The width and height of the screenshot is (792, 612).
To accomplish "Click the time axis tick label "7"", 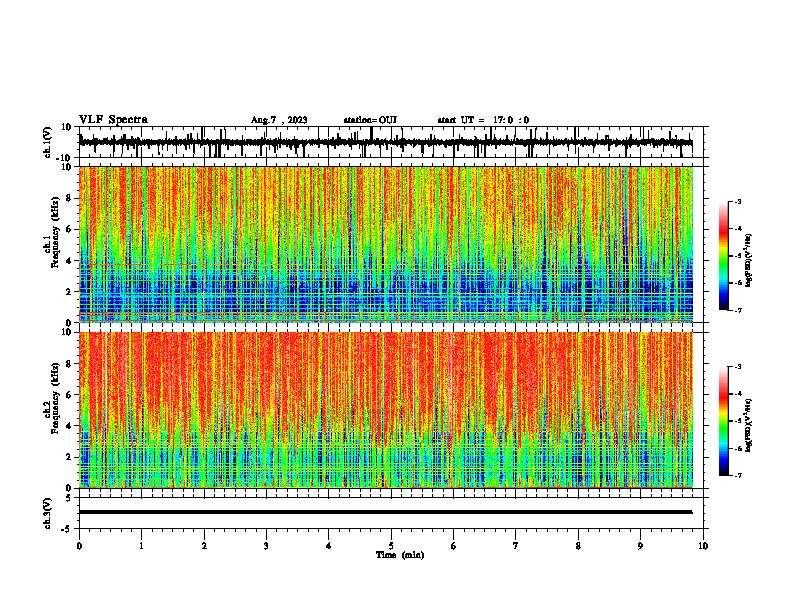I will [x=516, y=546].
